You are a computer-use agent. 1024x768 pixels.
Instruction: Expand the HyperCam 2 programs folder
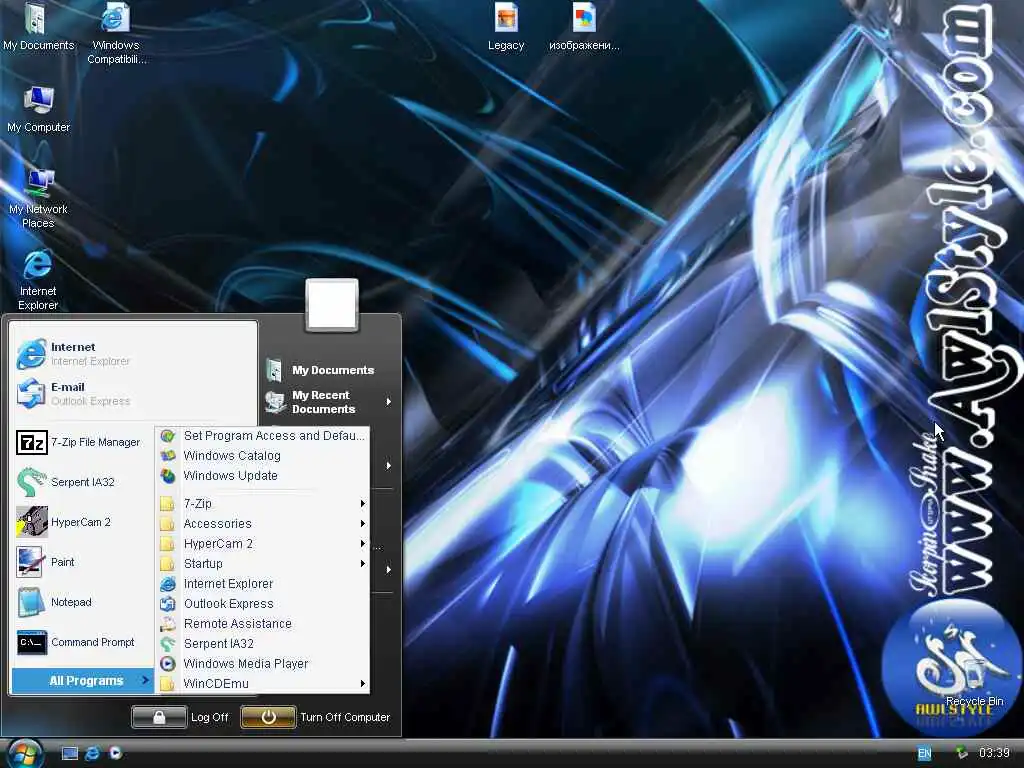coord(263,543)
